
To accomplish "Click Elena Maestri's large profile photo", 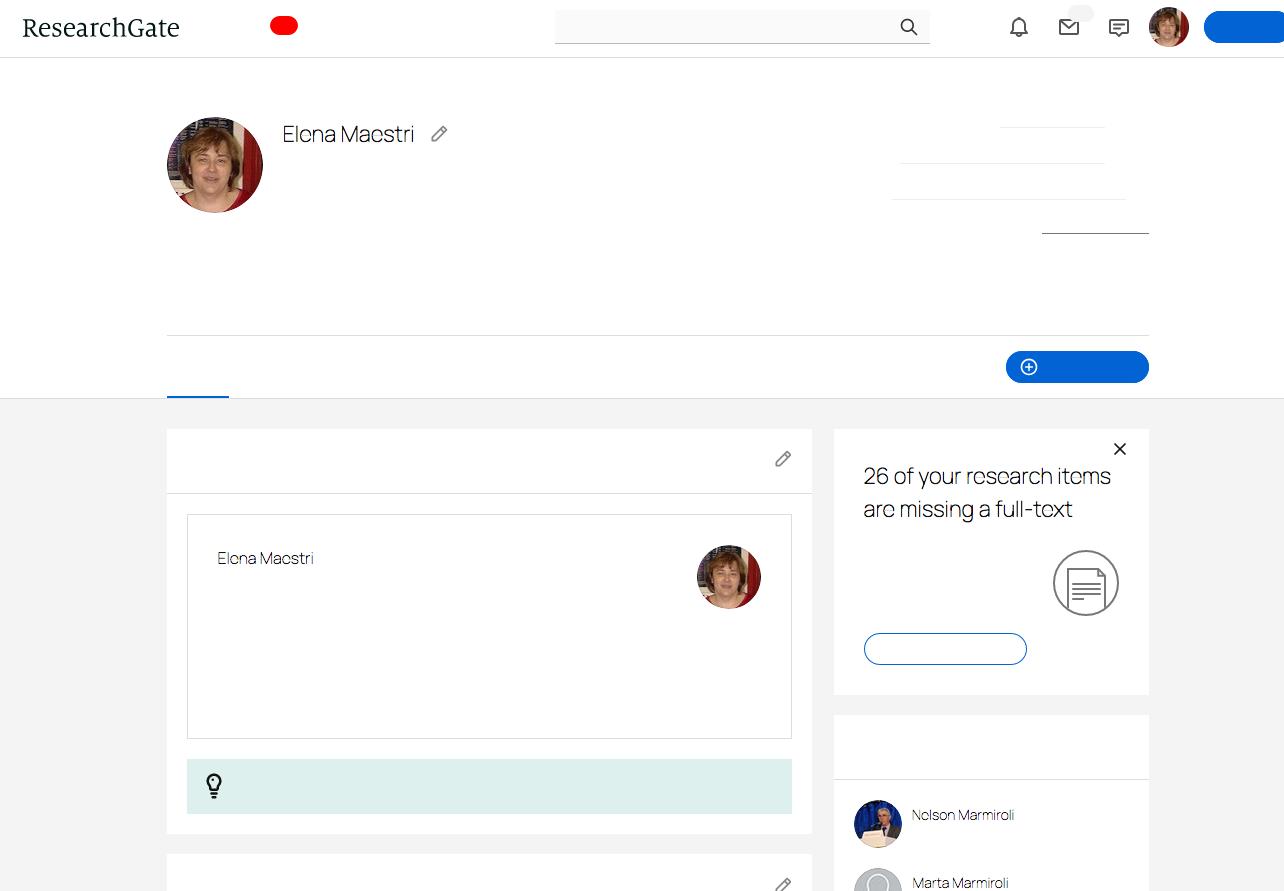I will (x=214, y=164).
